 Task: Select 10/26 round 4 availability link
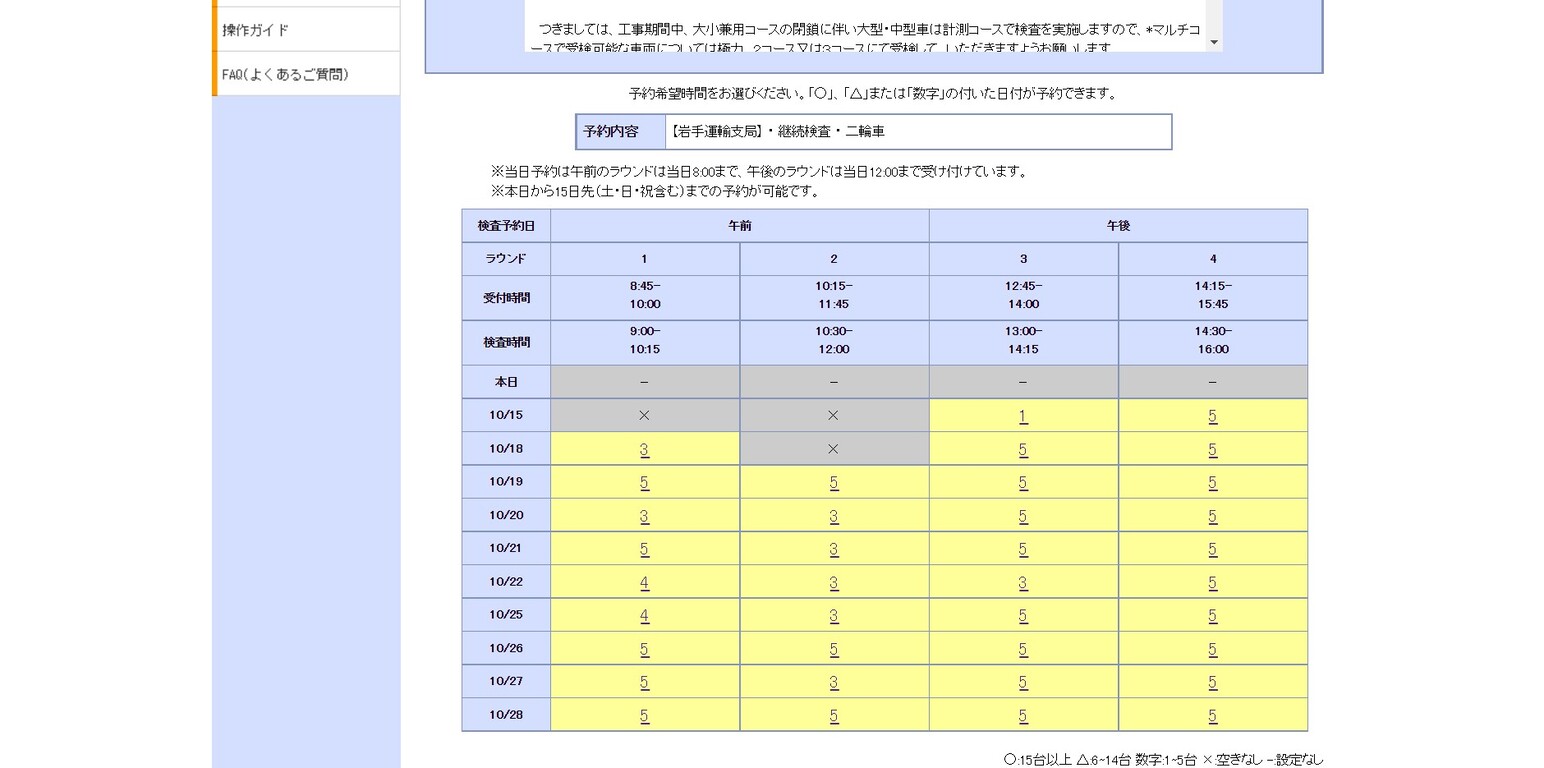pyautogui.click(x=1213, y=649)
